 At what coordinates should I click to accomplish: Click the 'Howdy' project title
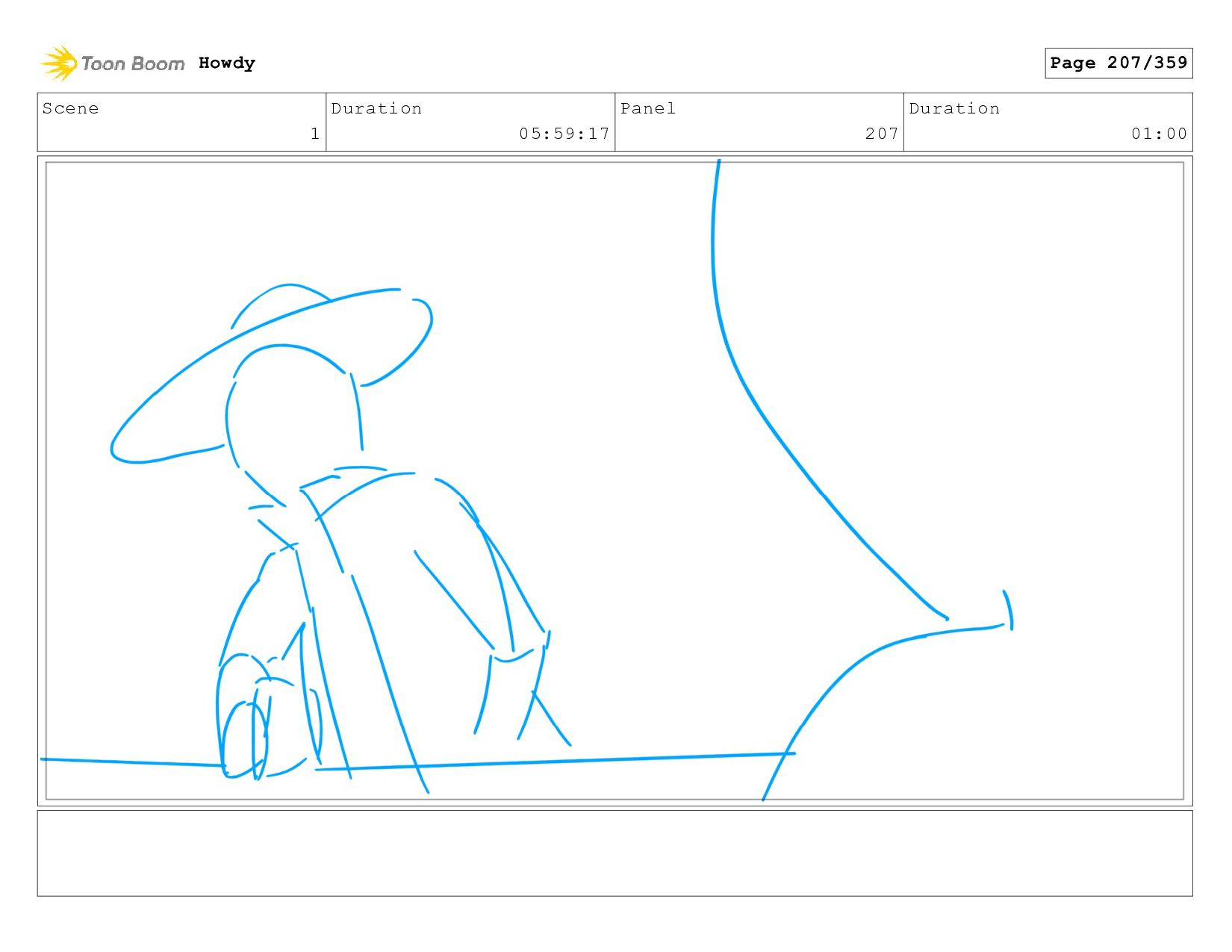click(x=227, y=63)
